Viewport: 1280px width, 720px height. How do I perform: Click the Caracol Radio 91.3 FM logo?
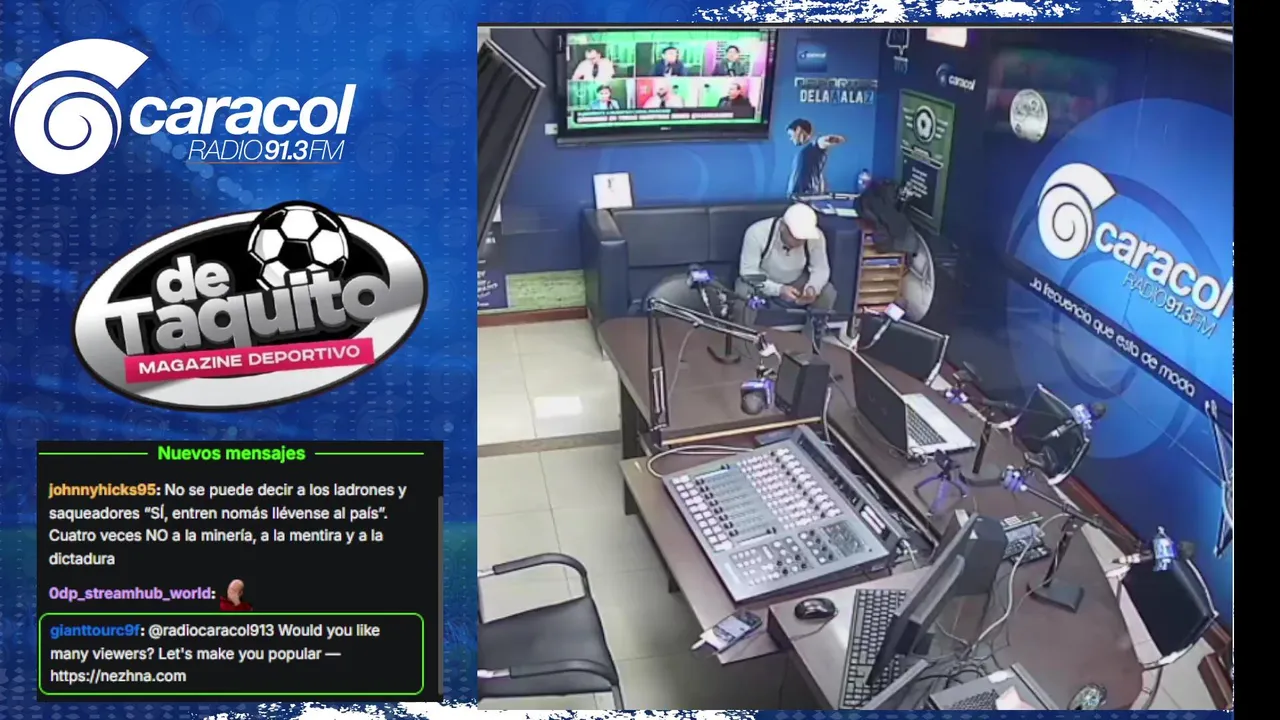183,105
